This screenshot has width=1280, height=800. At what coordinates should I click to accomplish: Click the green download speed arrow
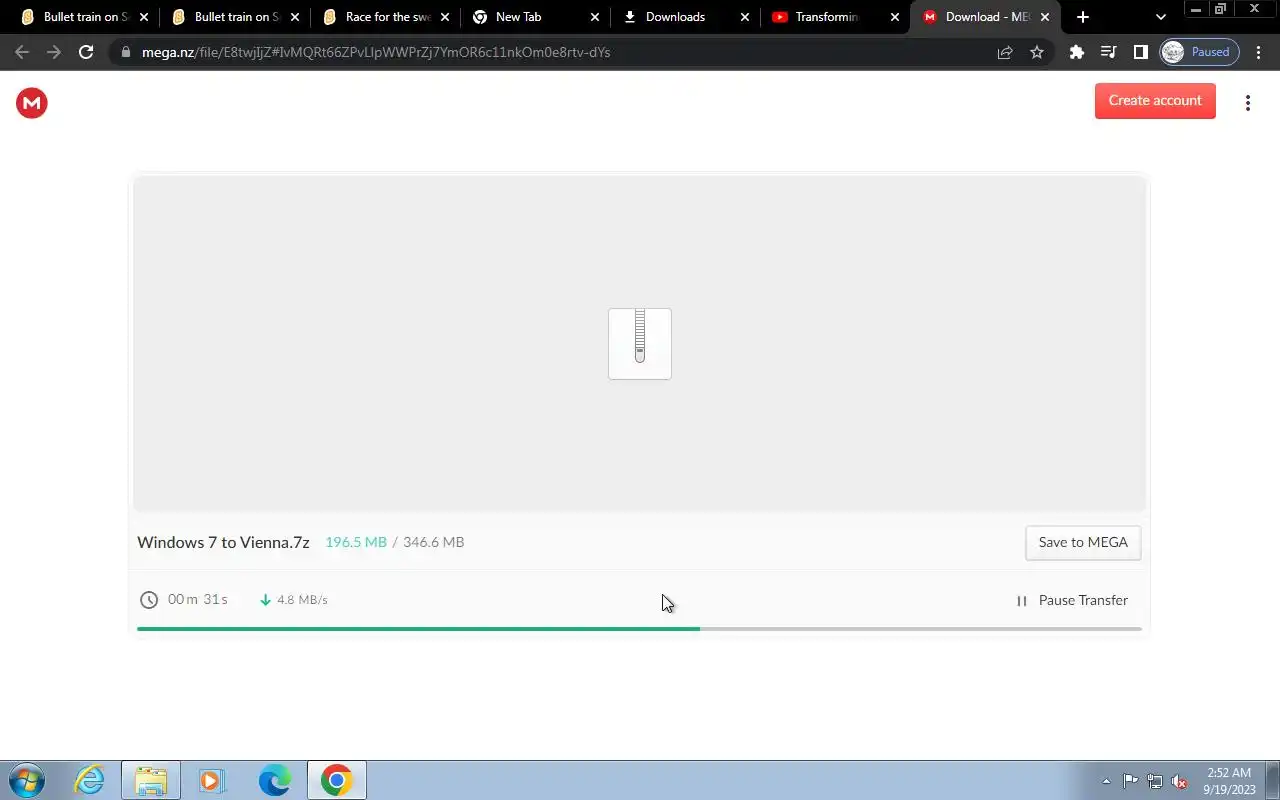265,600
